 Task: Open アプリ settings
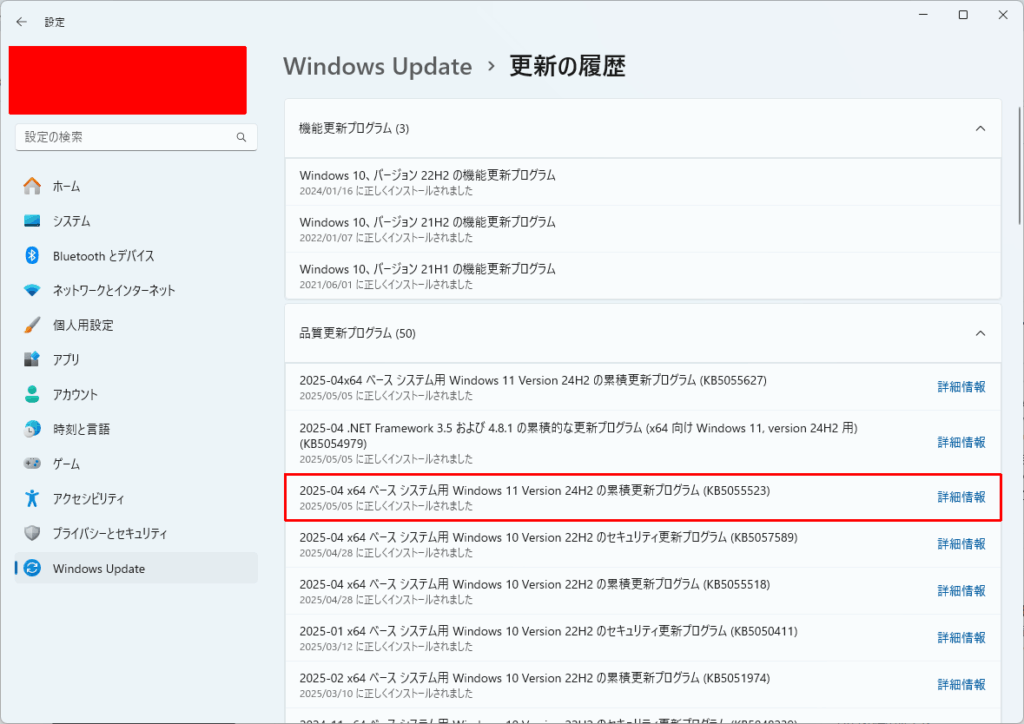click(136, 359)
